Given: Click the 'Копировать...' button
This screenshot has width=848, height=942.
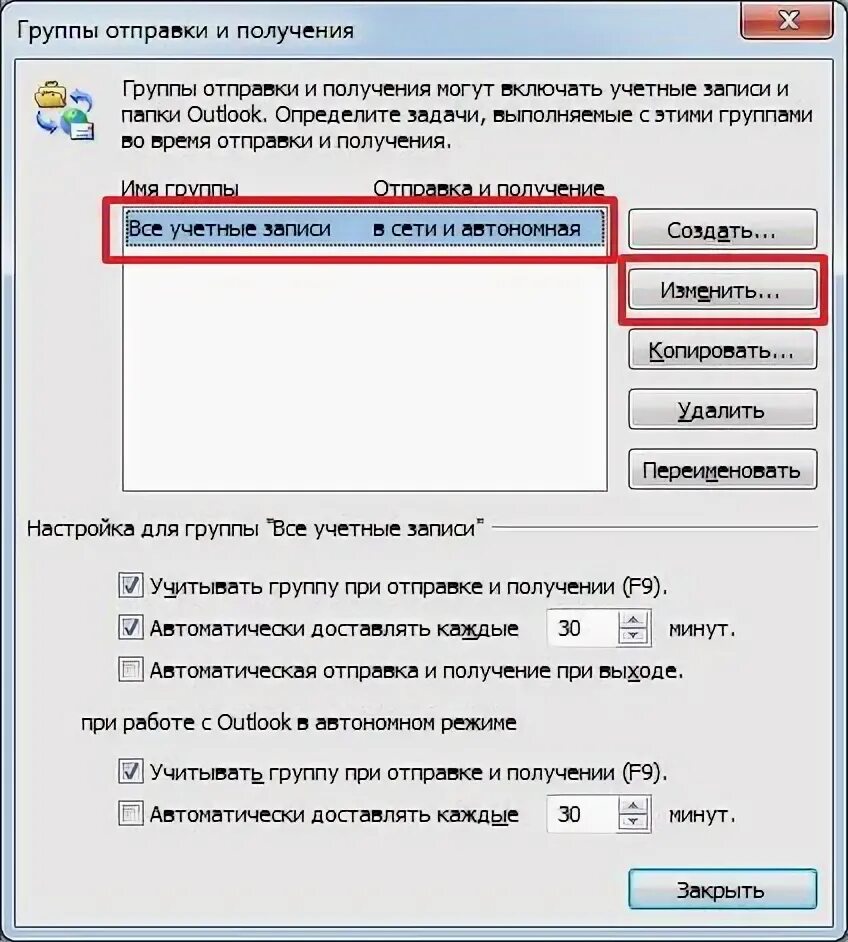Looking at the screenshot, I should [x=722, y=350].
